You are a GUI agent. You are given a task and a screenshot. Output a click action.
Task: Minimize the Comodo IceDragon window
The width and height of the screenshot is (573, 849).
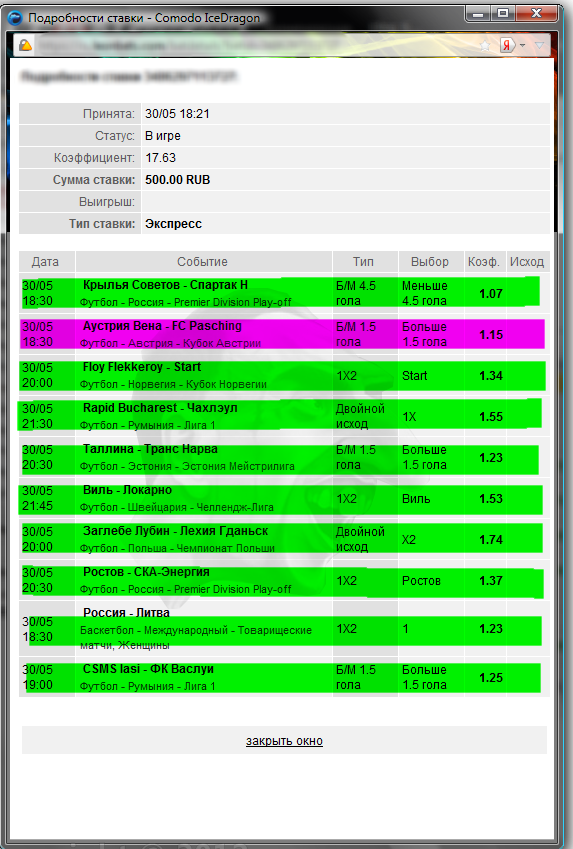coord(478,14)
